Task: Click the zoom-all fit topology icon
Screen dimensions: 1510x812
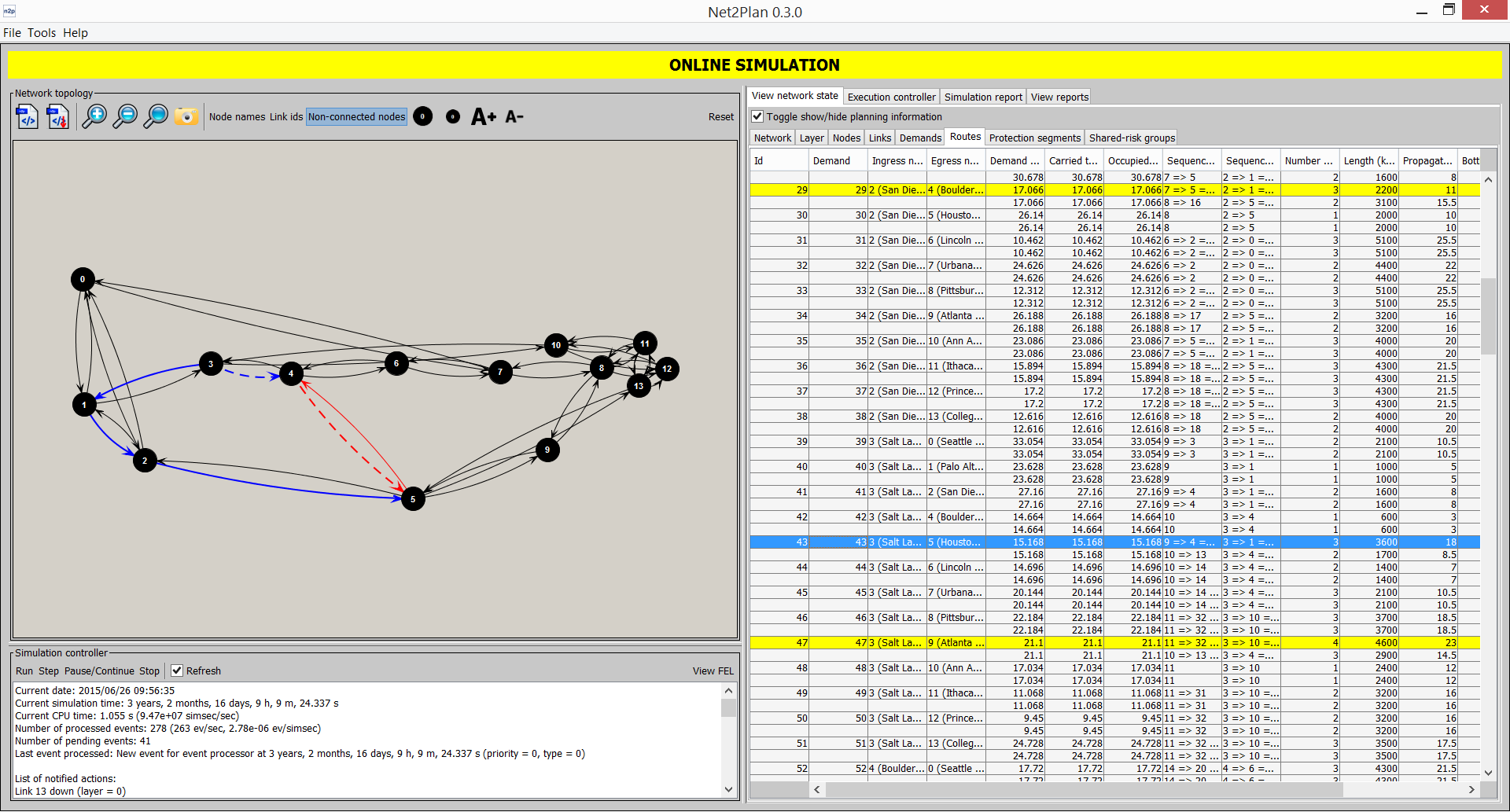Action: (156, 116)
